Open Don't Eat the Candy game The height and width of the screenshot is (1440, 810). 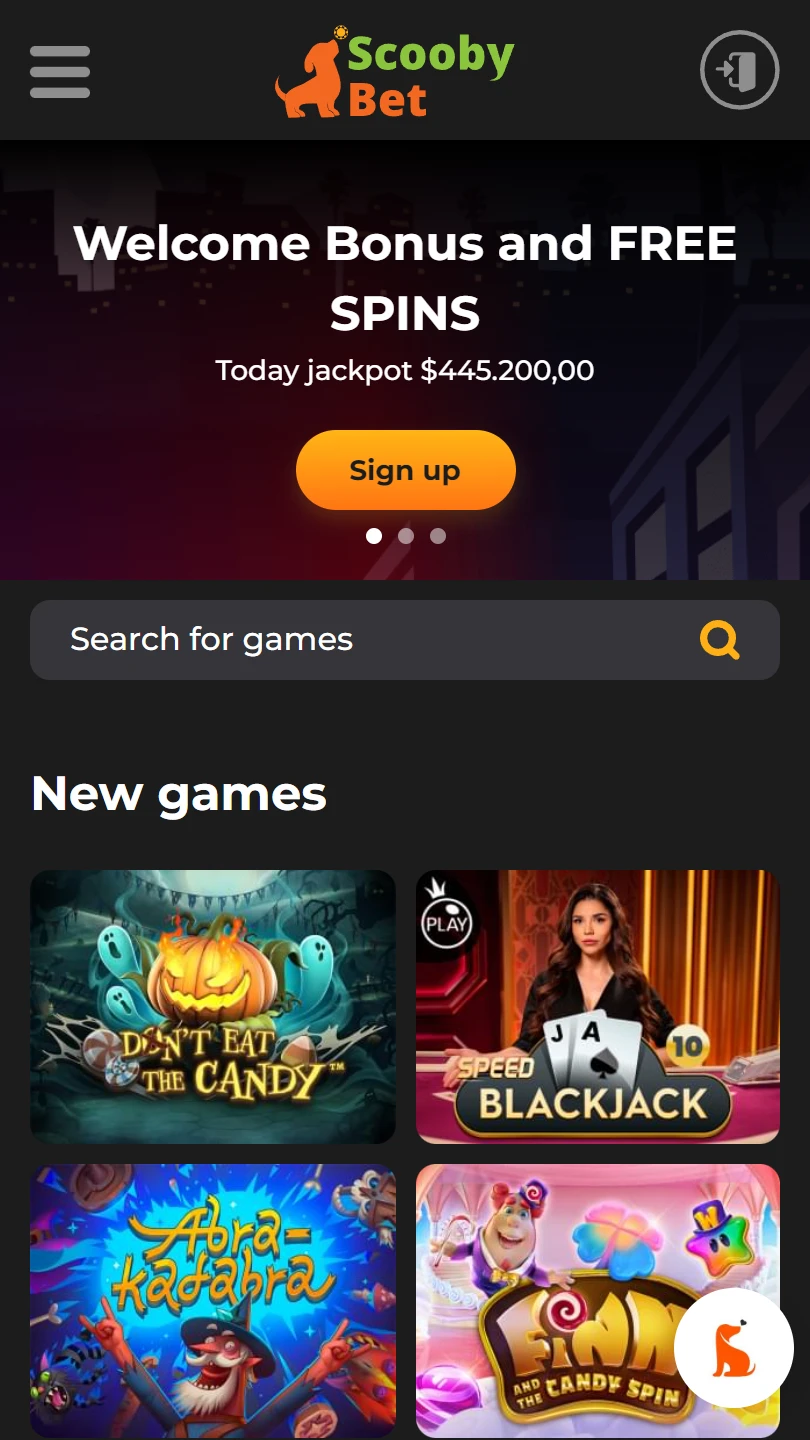tap(213, 1007)
